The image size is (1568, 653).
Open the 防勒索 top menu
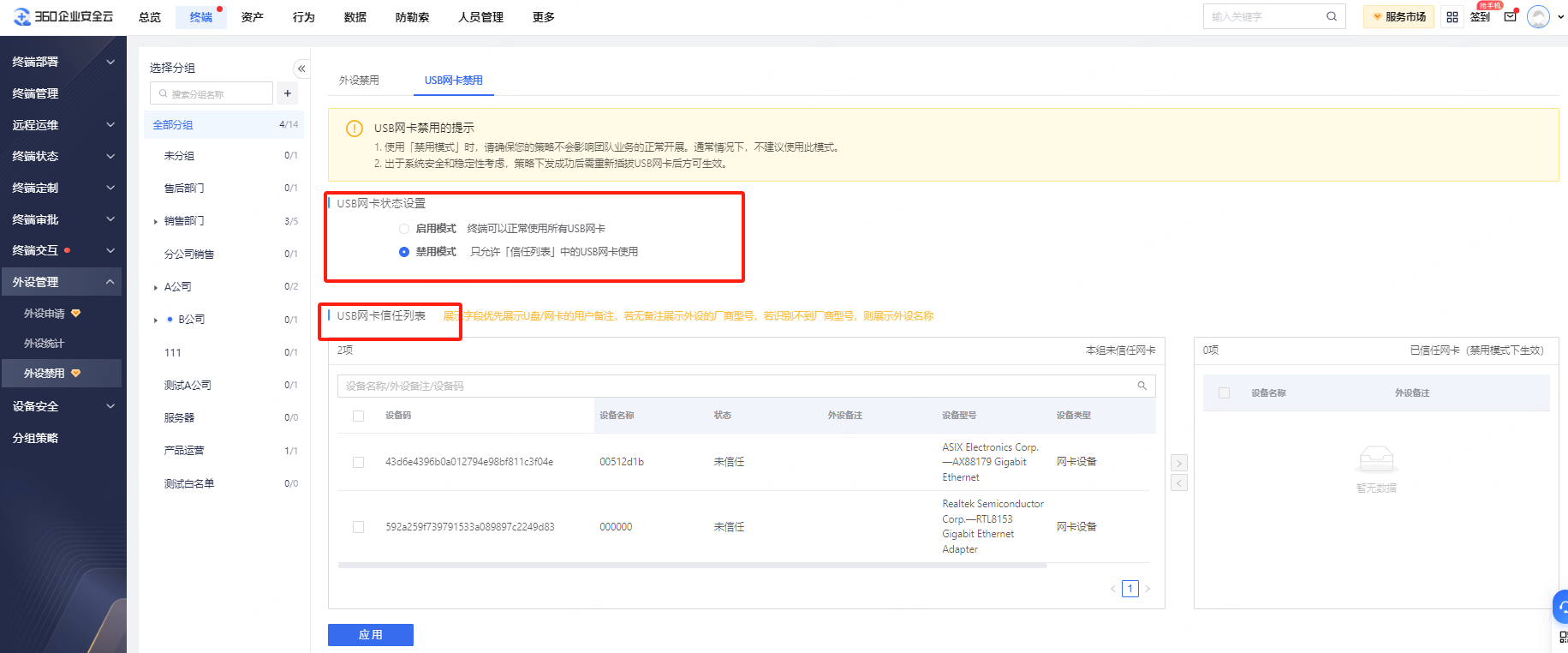click(412, 17)
